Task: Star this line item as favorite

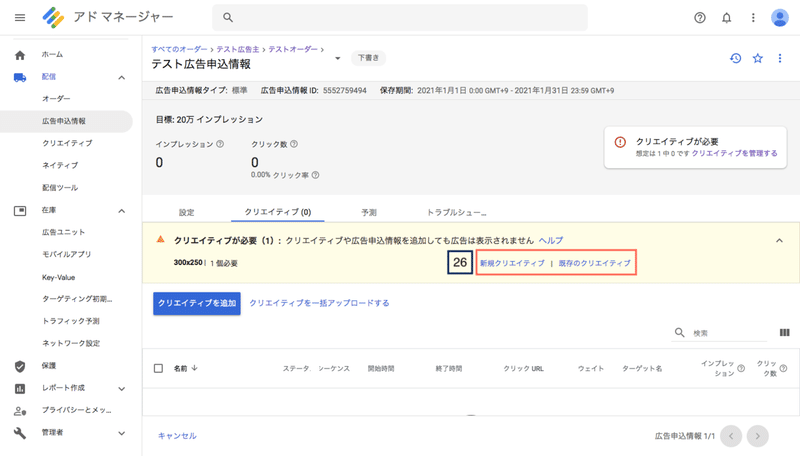Action: pos(758,58)
